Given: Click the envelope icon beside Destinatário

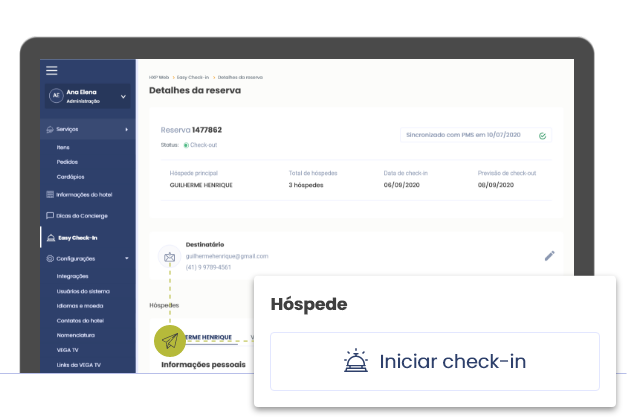Looking at the screenshot, I should [x=169, y=257].
